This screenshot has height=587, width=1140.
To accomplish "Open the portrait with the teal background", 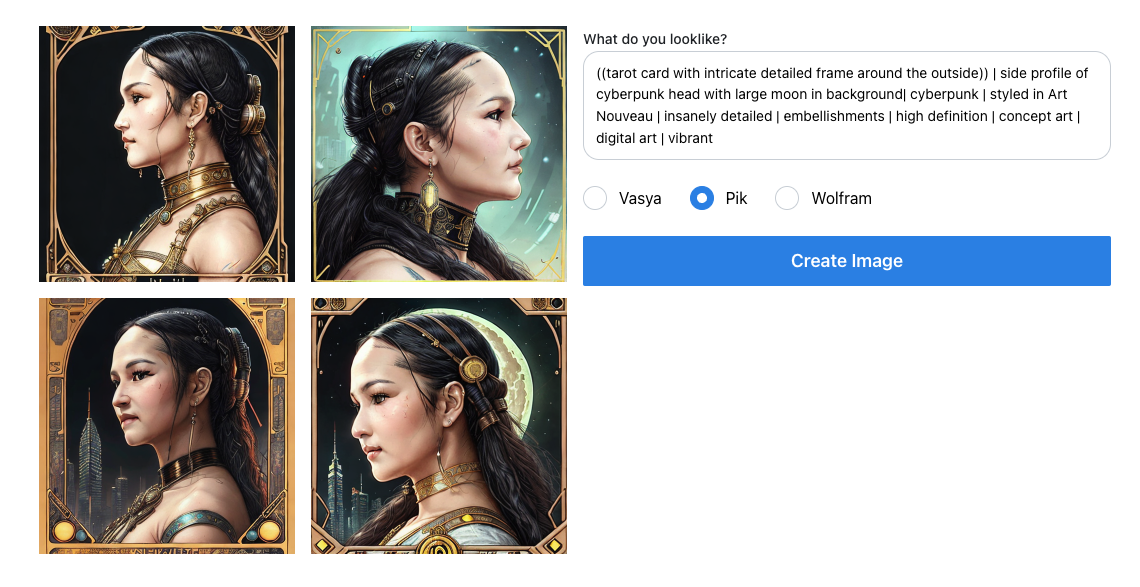I will [439, 154].
